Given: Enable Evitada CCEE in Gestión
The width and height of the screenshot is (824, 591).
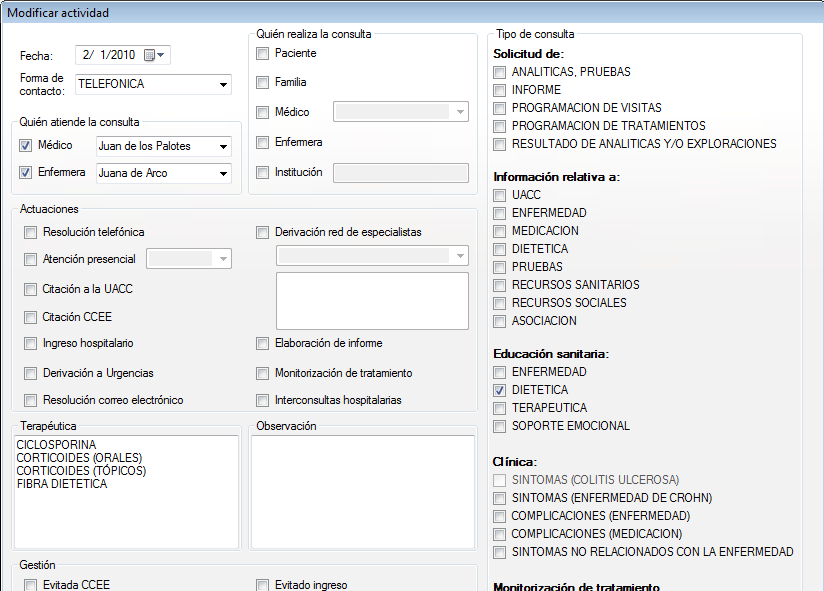Looking at the screenshot, I should pyautogui.click(x=30, y=584).
